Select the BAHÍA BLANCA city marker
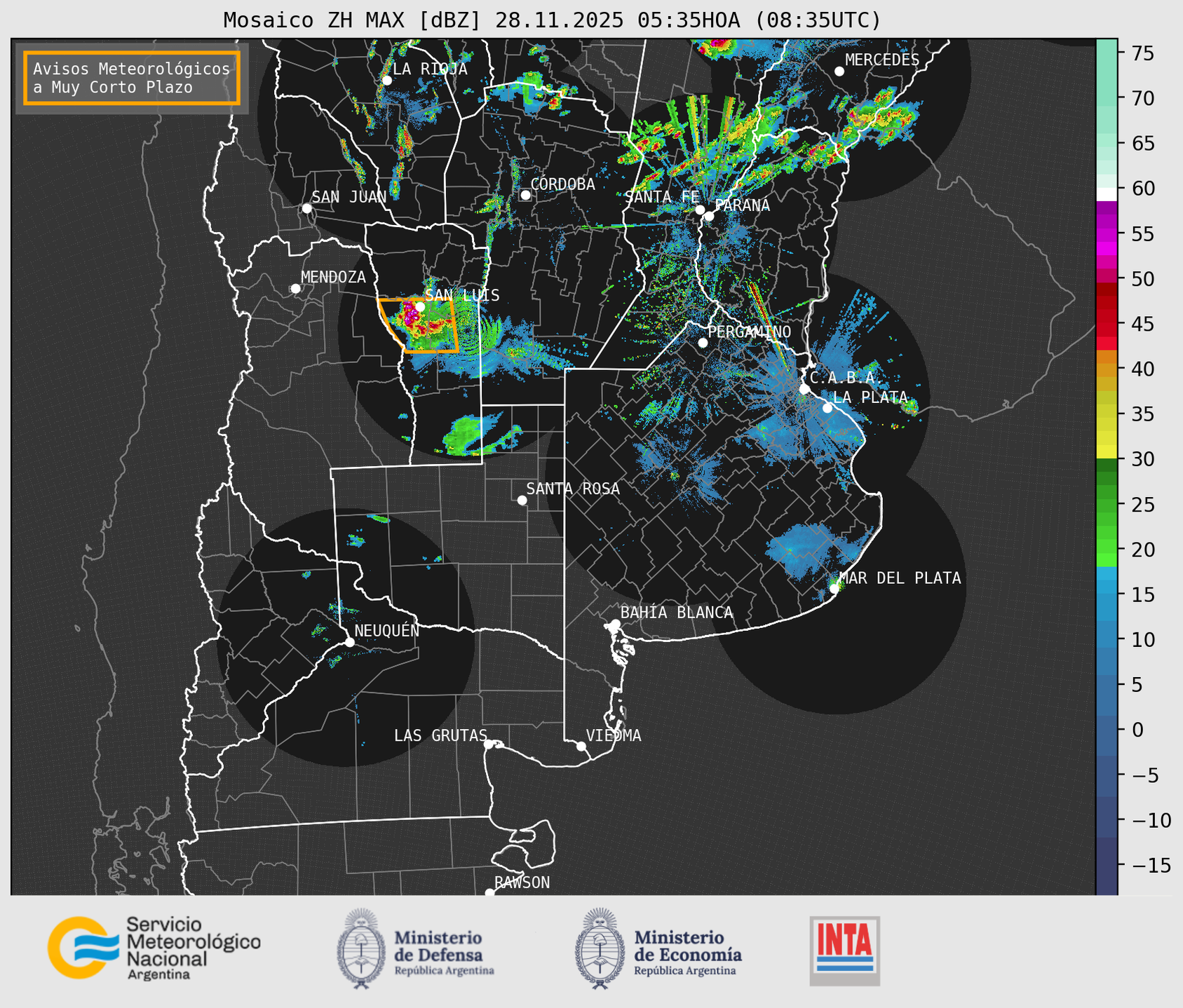Viewport: 1183px width, 1008px height. point(615,624)
